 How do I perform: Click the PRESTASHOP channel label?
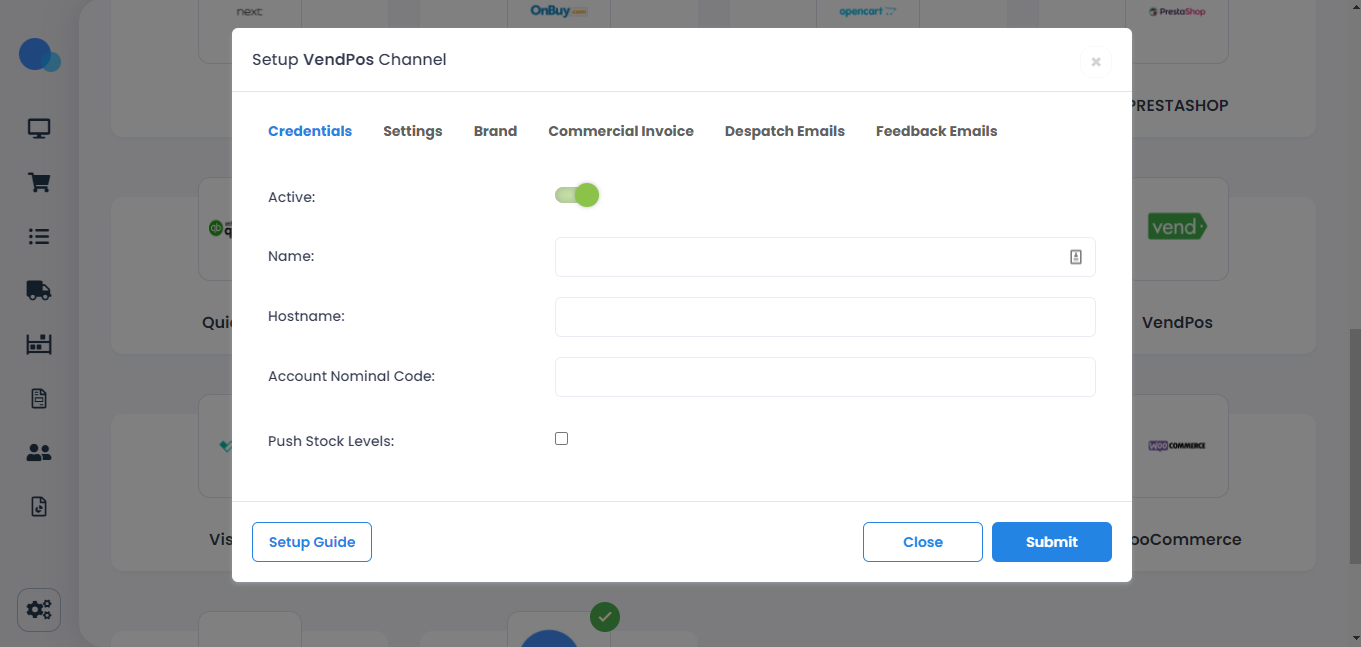pos(1179,105)
